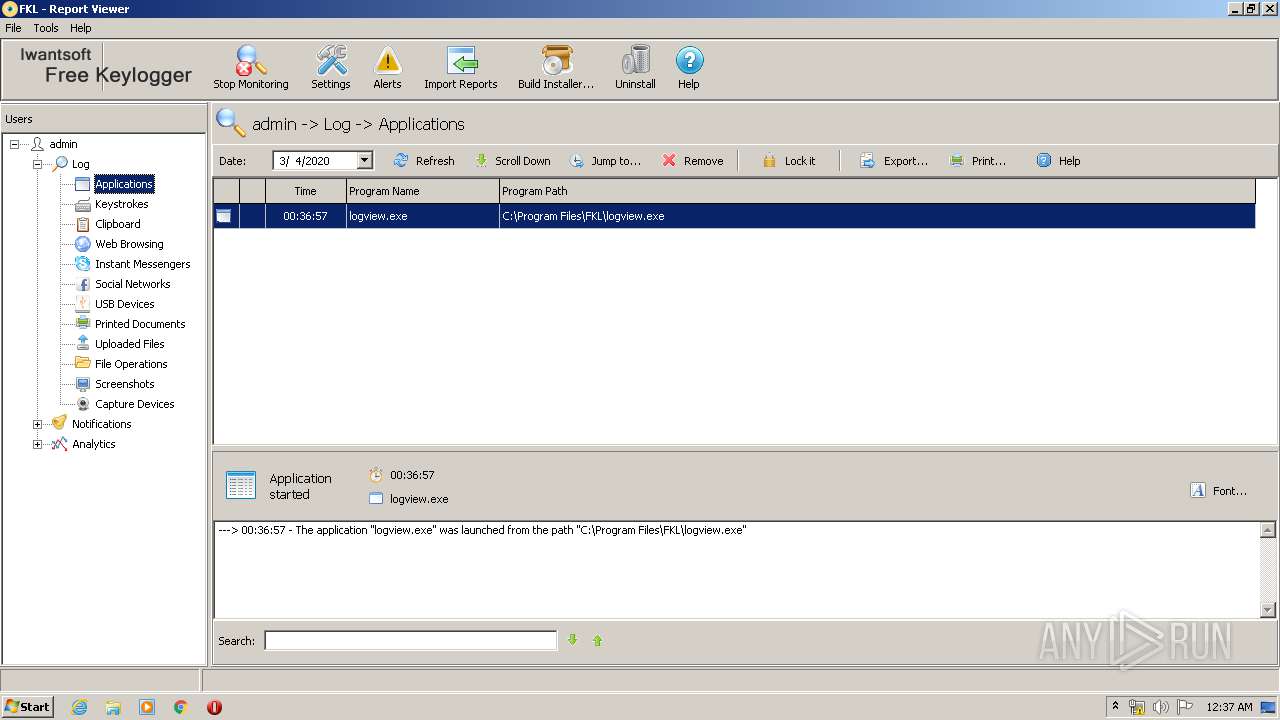
Task: Launch Internet Explorer from taskbar
Action: [79, 707]
